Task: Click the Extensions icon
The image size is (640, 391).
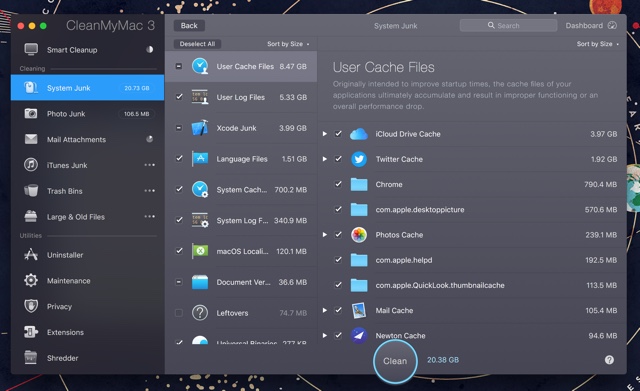Action: pos(31,332)
